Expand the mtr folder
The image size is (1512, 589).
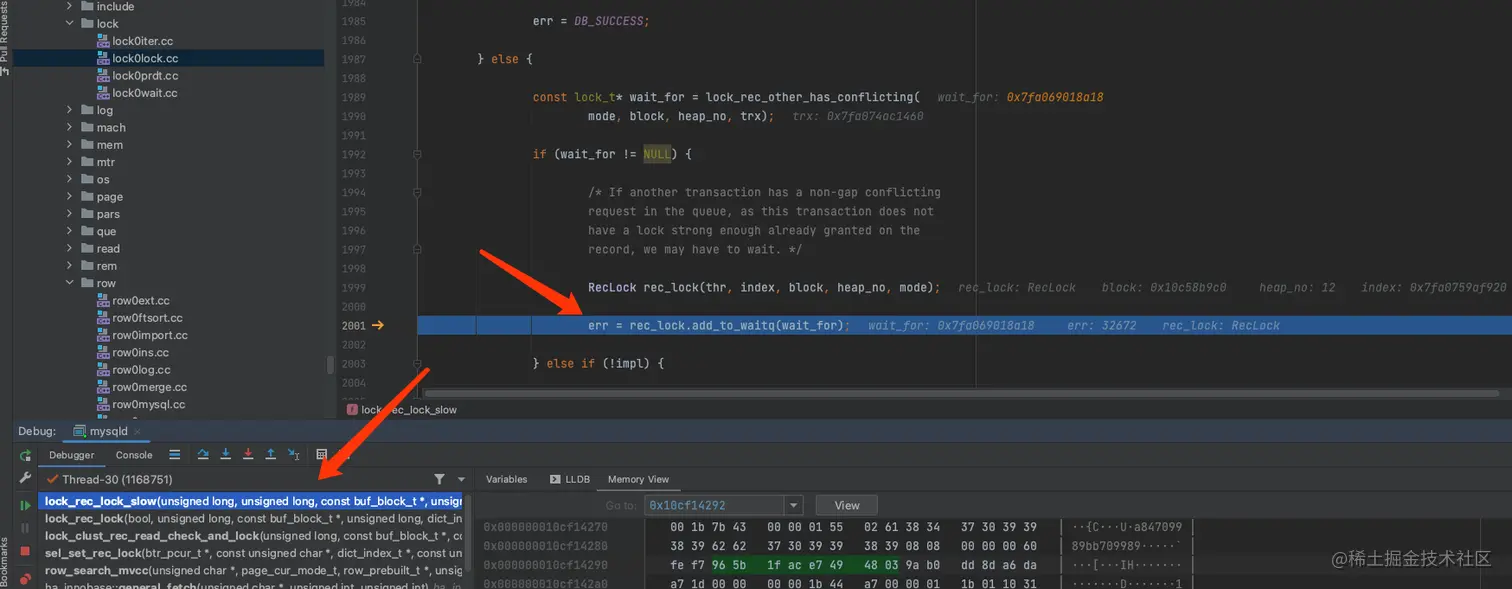(69, 162)
